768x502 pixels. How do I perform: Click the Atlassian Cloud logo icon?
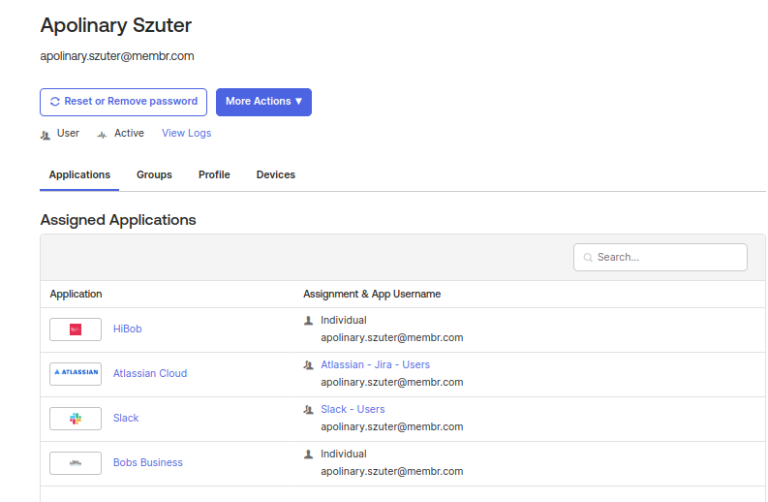[75, 373]
